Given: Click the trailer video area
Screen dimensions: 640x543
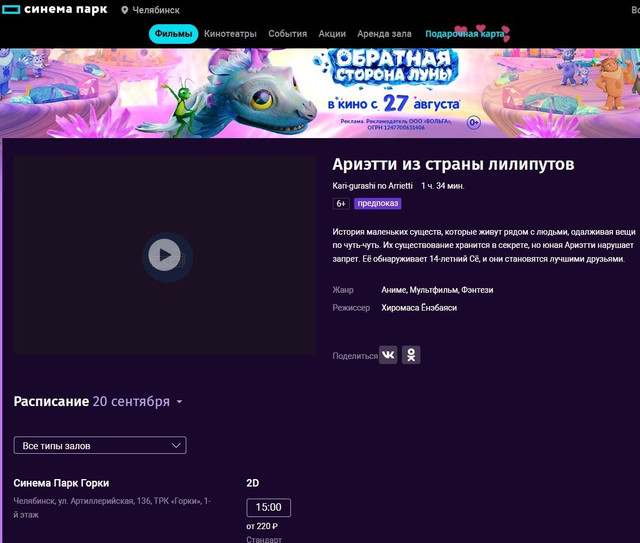Looking at the screenshot, I should (164, 255).
